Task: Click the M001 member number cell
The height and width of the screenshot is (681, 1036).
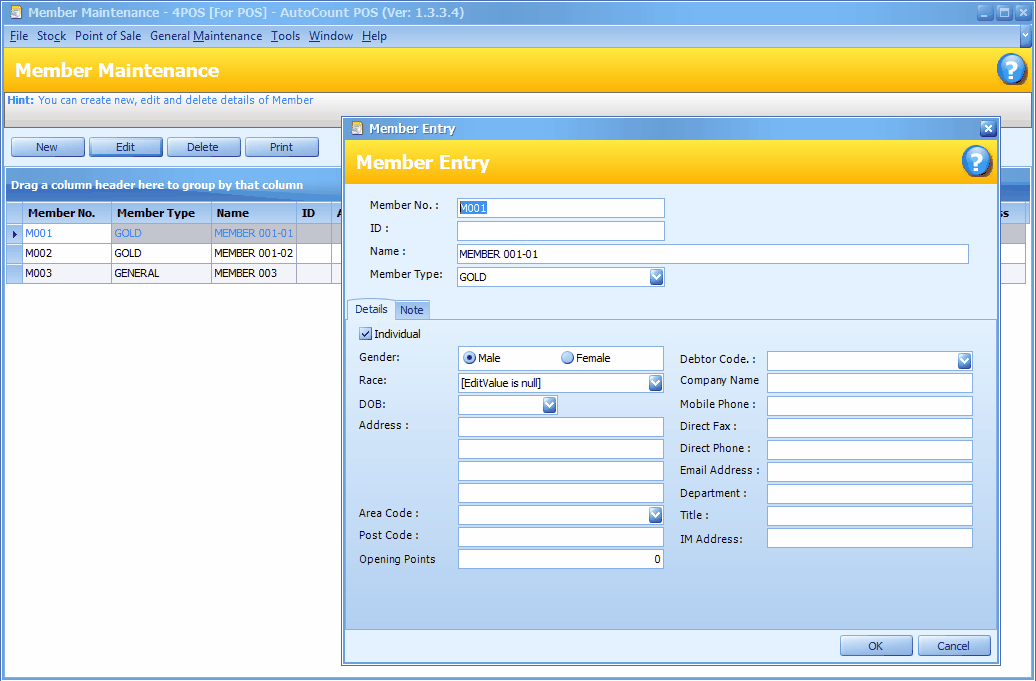Action: [x=67, y=234]
